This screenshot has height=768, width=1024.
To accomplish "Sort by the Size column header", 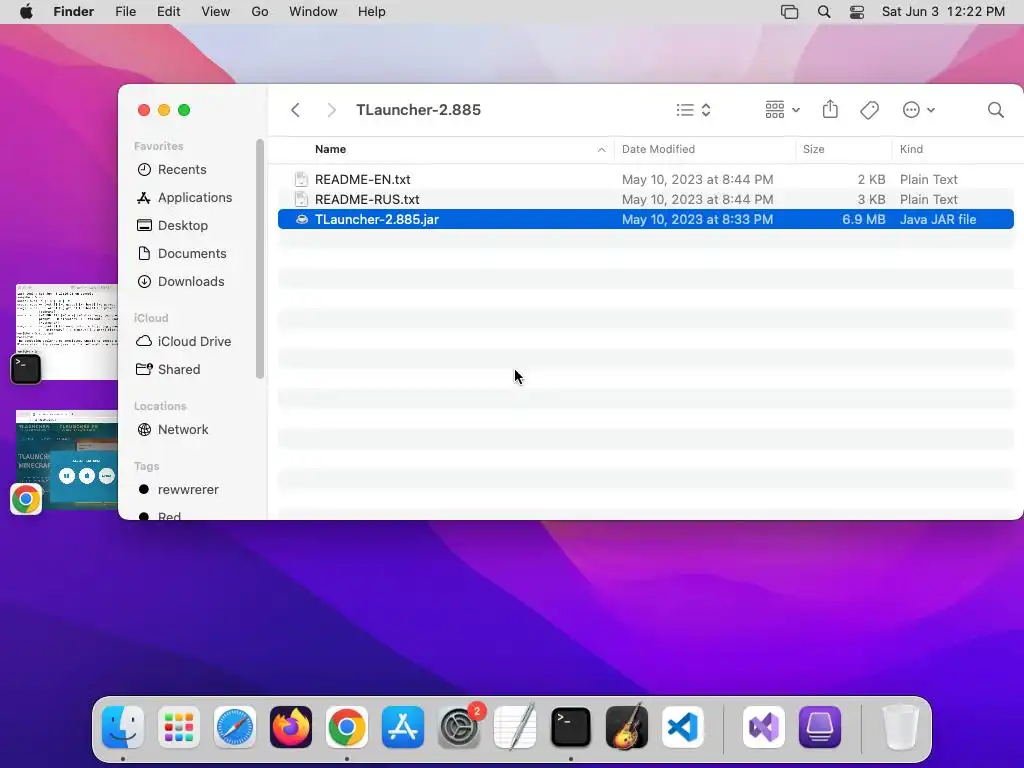I will click(x=814, y=149).
